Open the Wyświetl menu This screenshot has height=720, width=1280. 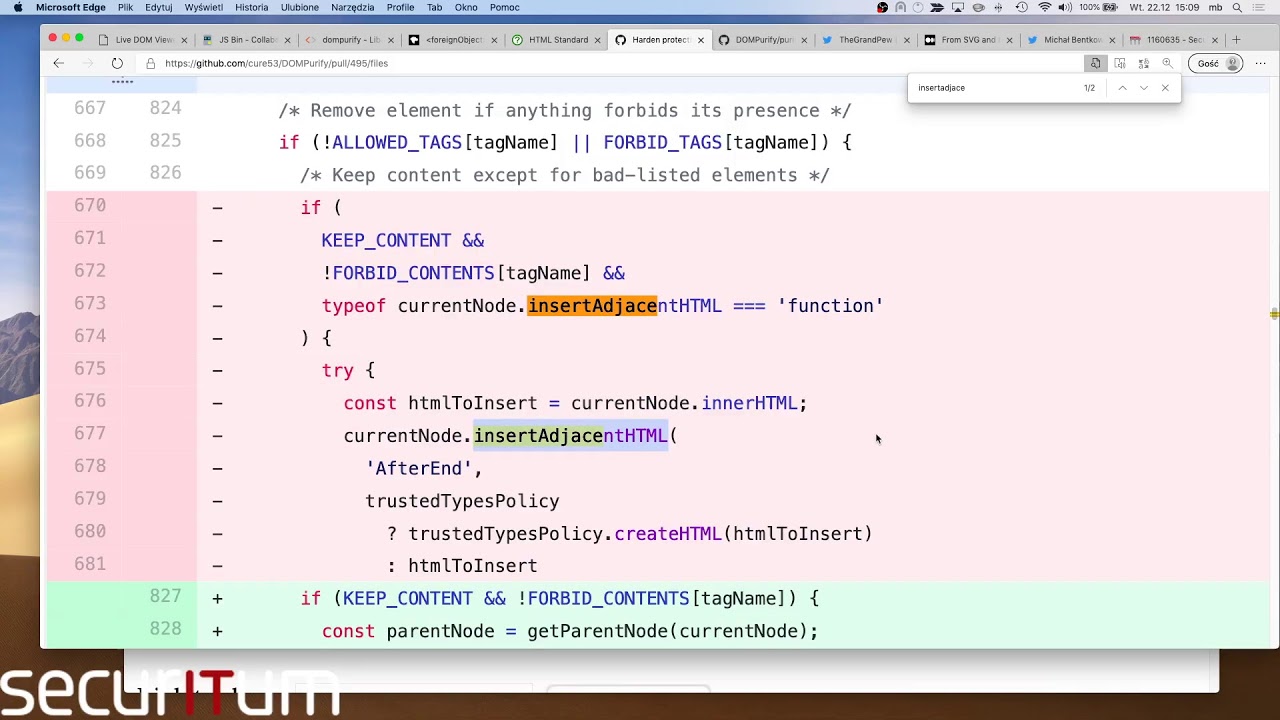click(204, 7)
